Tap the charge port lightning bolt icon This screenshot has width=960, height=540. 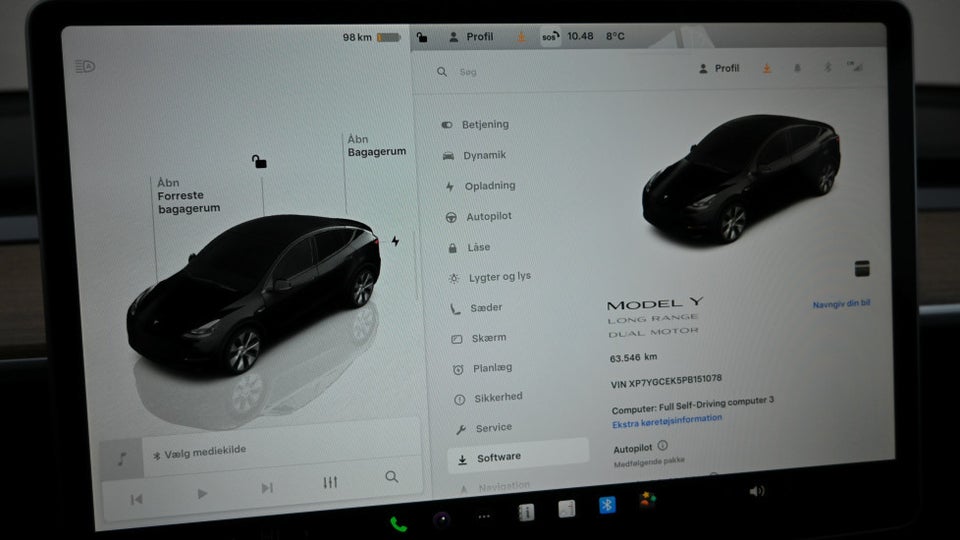[396, 241]
